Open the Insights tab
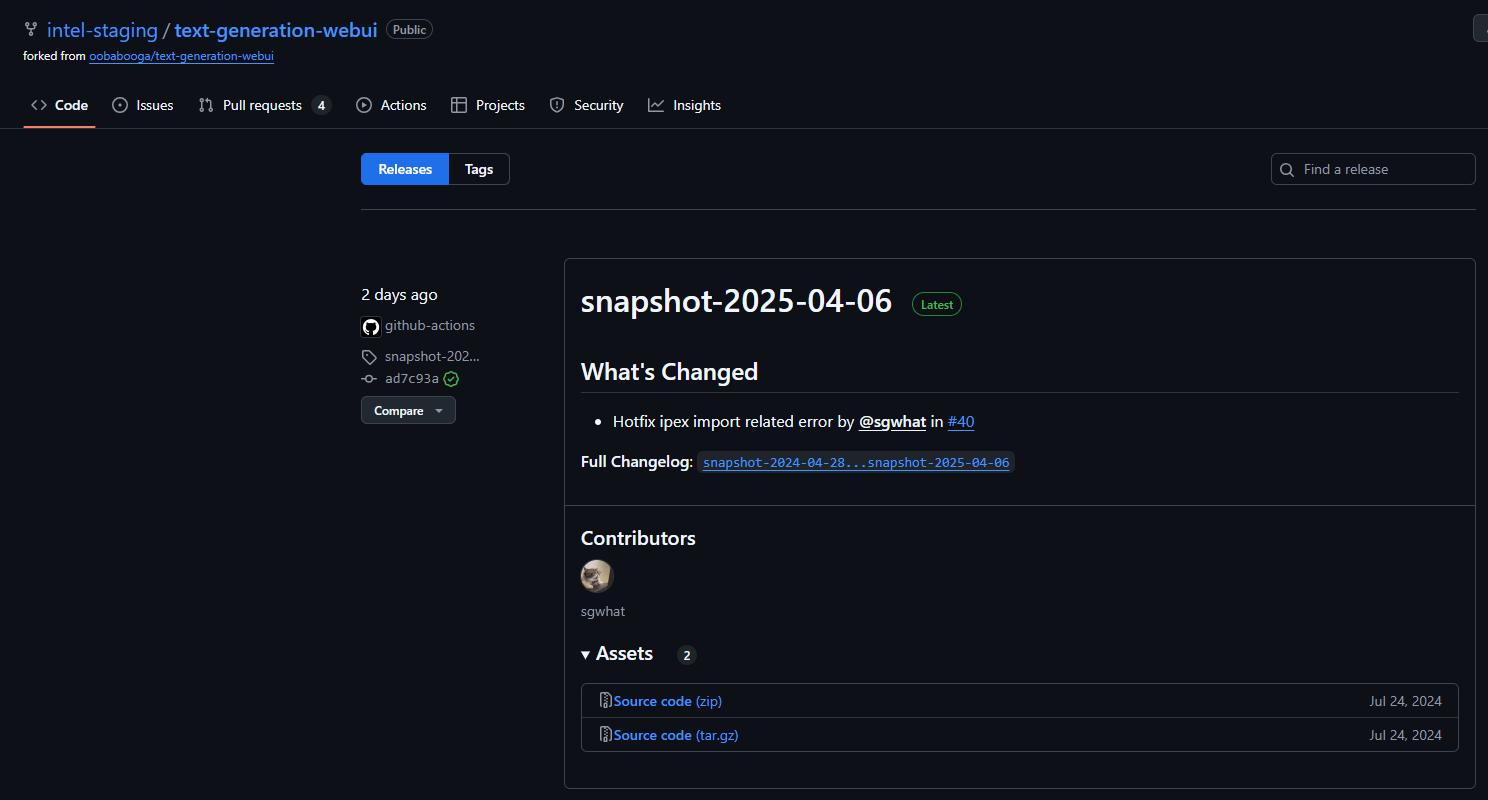This screenshot has height=800, width=1488. (x=684, y=105)
